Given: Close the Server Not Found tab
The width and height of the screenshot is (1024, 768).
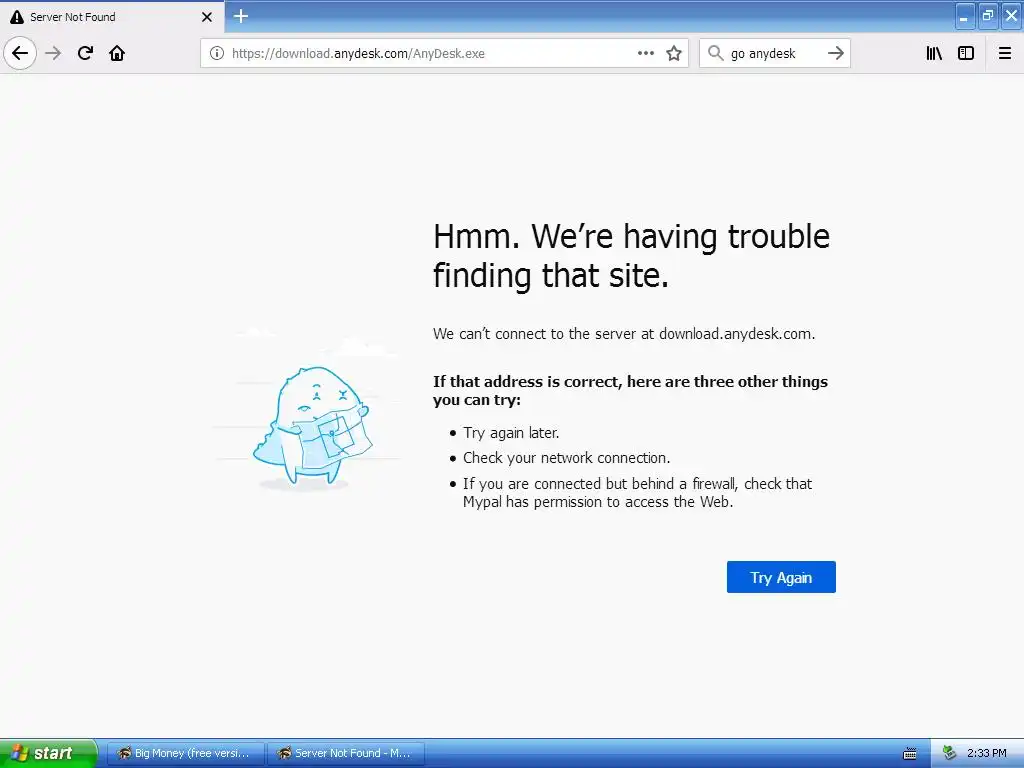Looking at the screenshot, I should [206, 17].
